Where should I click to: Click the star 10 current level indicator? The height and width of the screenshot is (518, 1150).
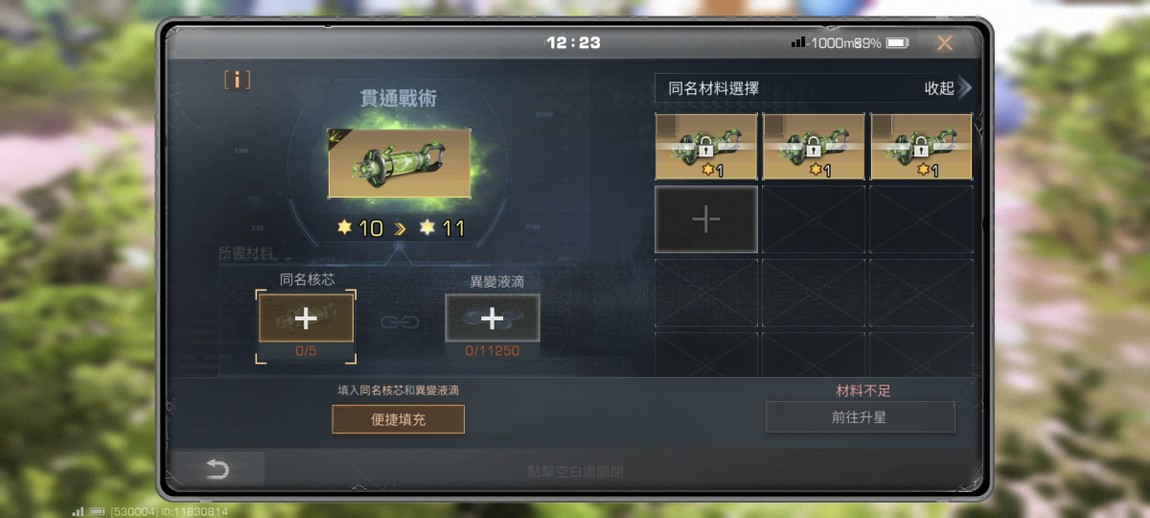pyautogui.click(x=360, y=228)
